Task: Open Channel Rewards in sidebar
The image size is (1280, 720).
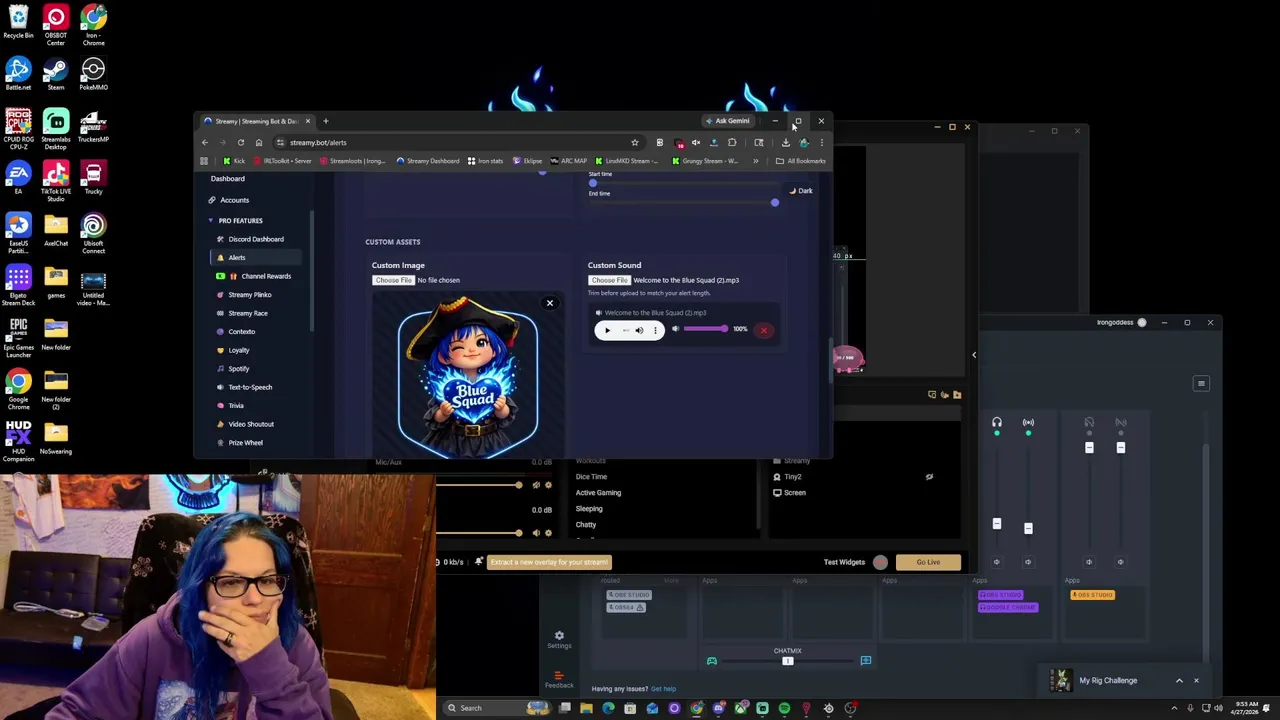Action: tap(254, 276)
